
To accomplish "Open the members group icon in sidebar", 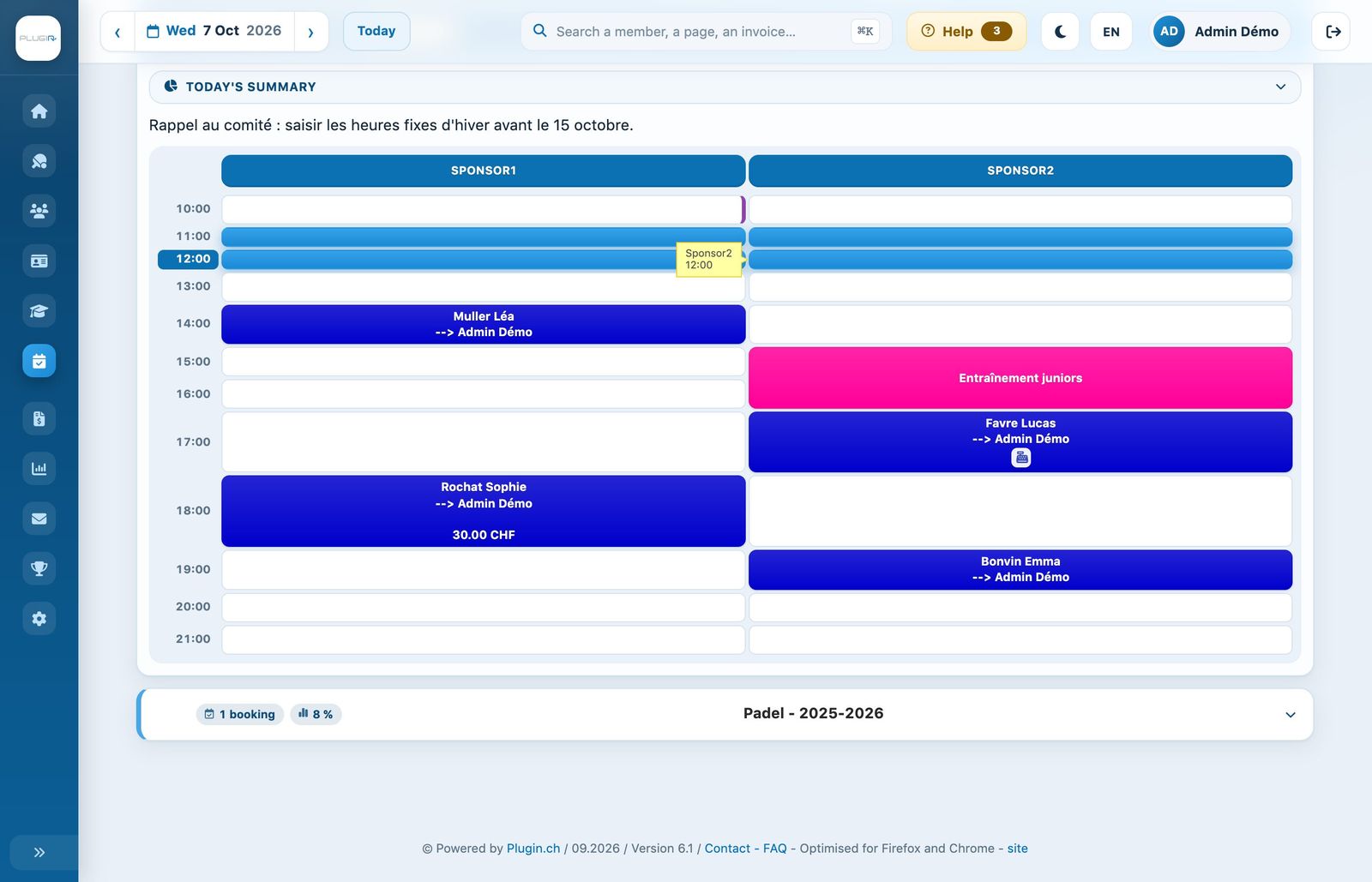I will 39,211.
